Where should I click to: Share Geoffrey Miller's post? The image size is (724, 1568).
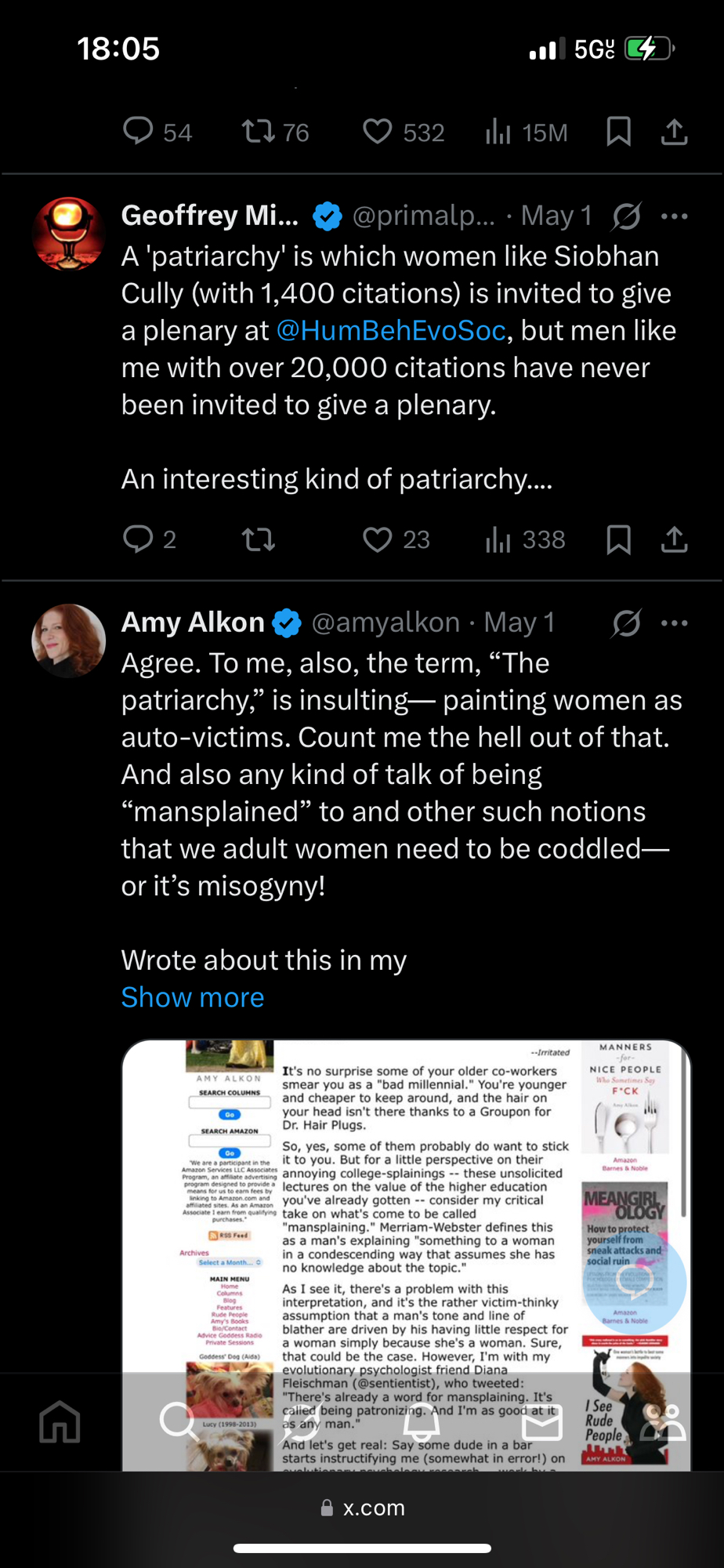tap(674, 539)
